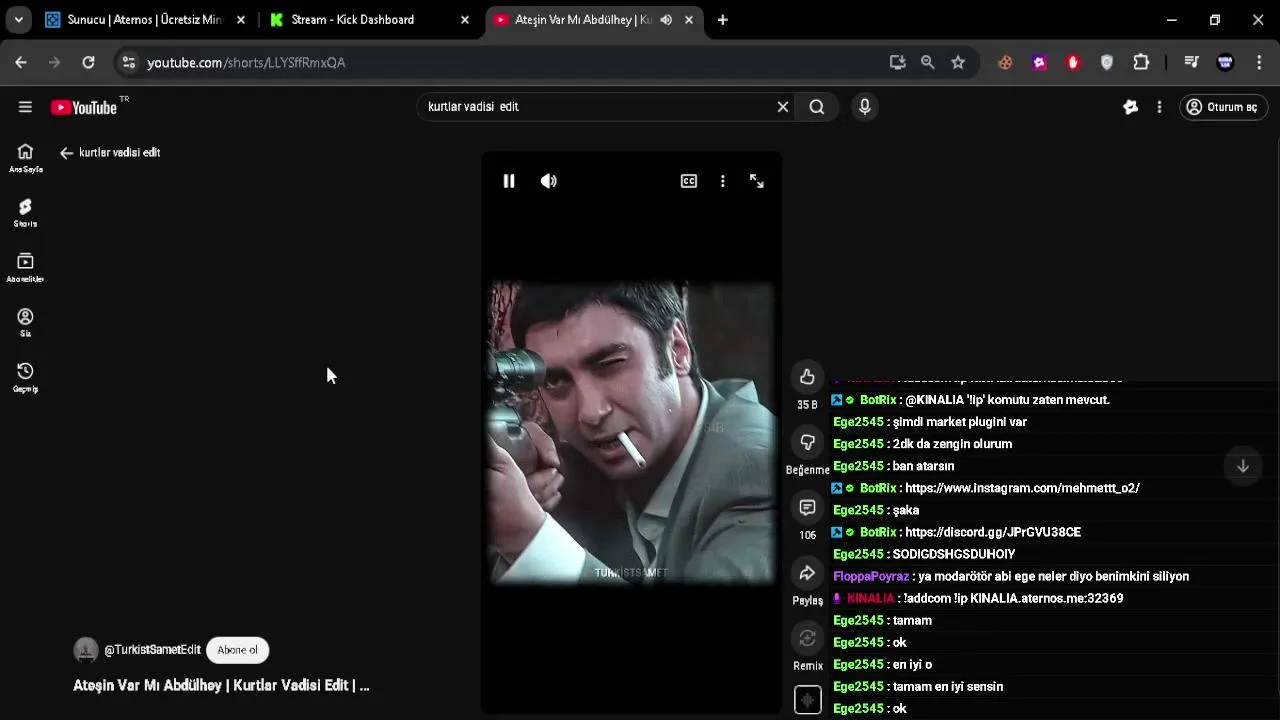Click the '2dk da zengin olurum' chat message
This screenshot has height=720, width=1280.
click(x=952, y=444)
